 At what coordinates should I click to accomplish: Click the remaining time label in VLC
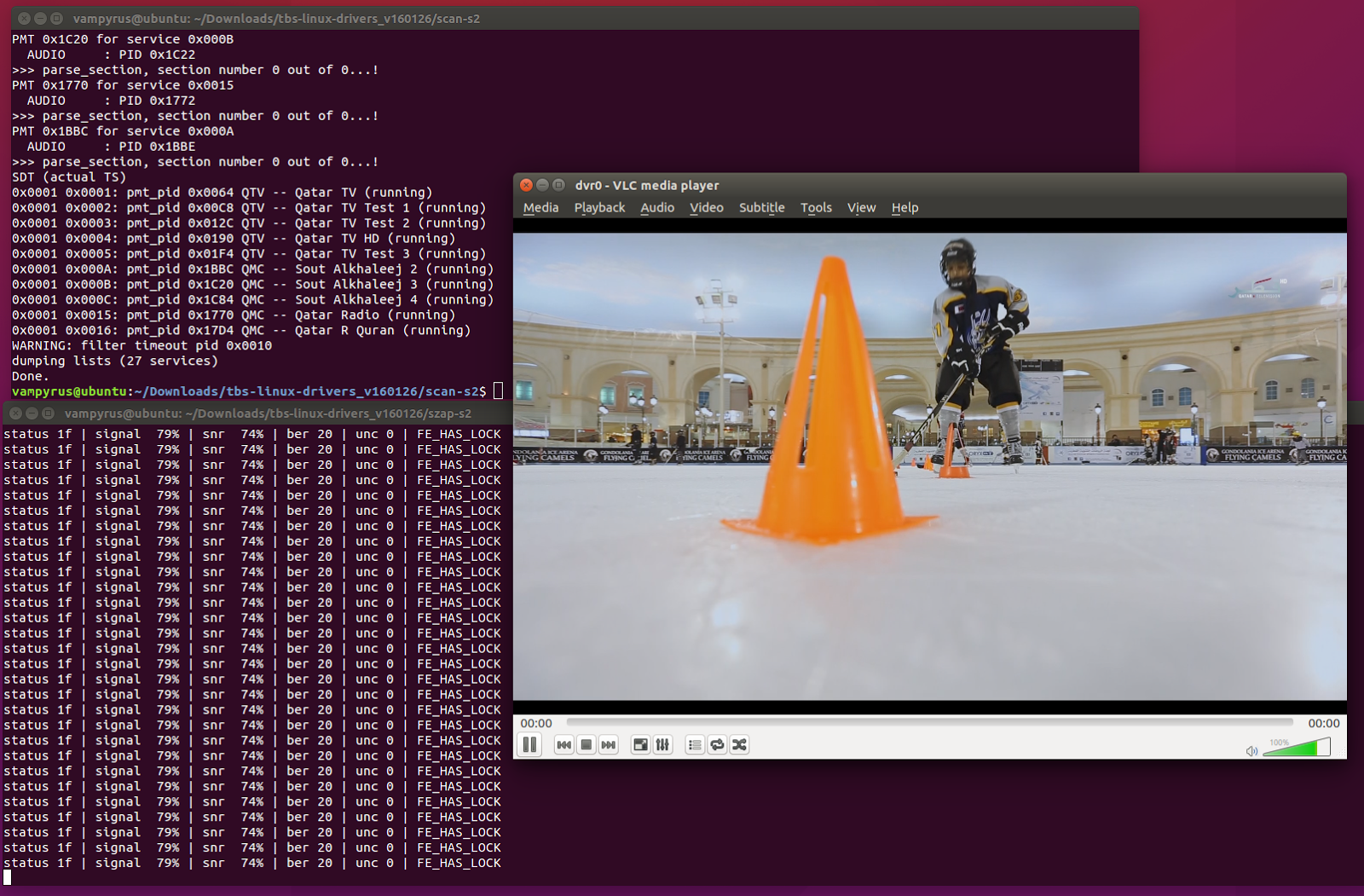pos(1324,723)
